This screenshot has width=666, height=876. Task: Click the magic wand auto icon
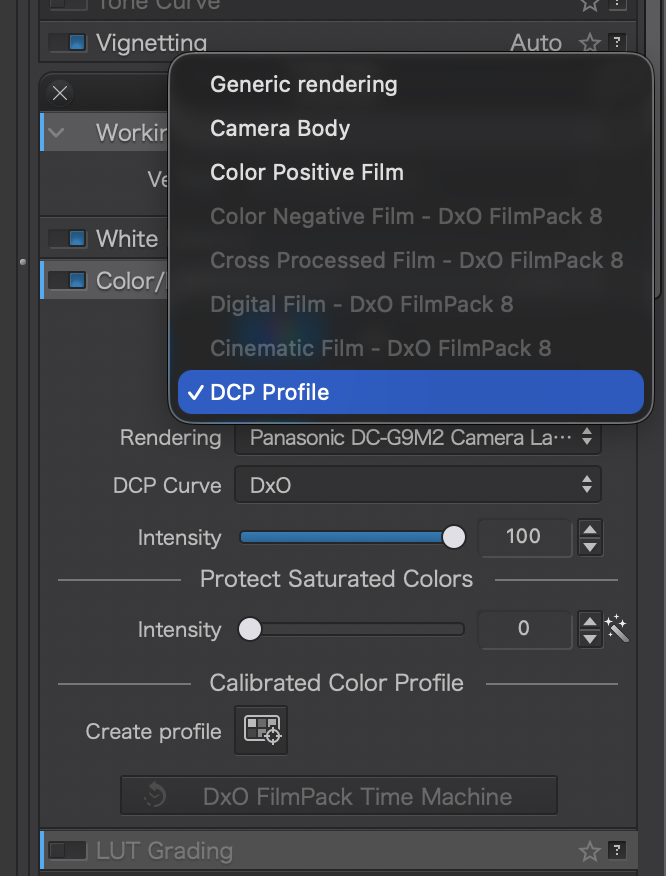(617, 629)
